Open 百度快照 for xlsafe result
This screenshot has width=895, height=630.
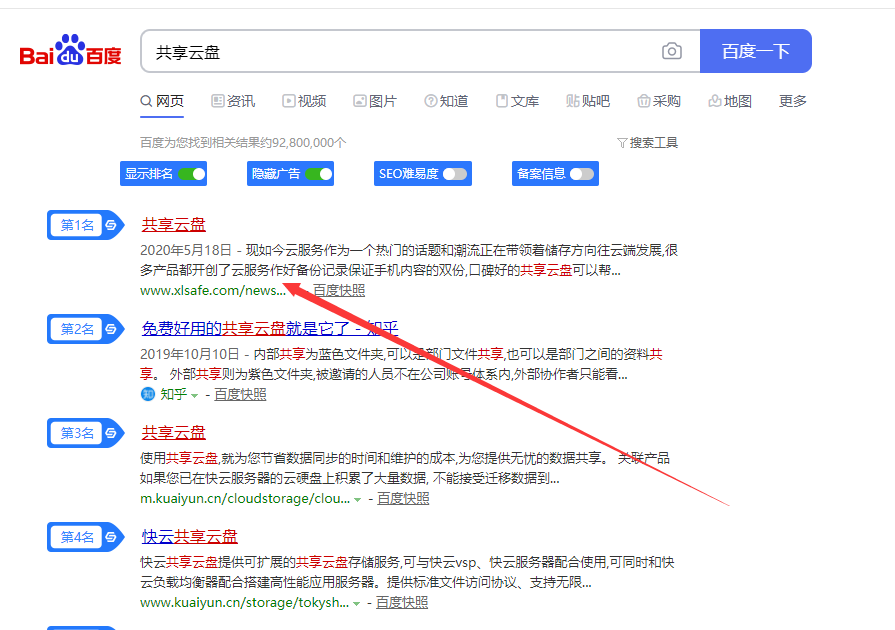coord(339,290)
